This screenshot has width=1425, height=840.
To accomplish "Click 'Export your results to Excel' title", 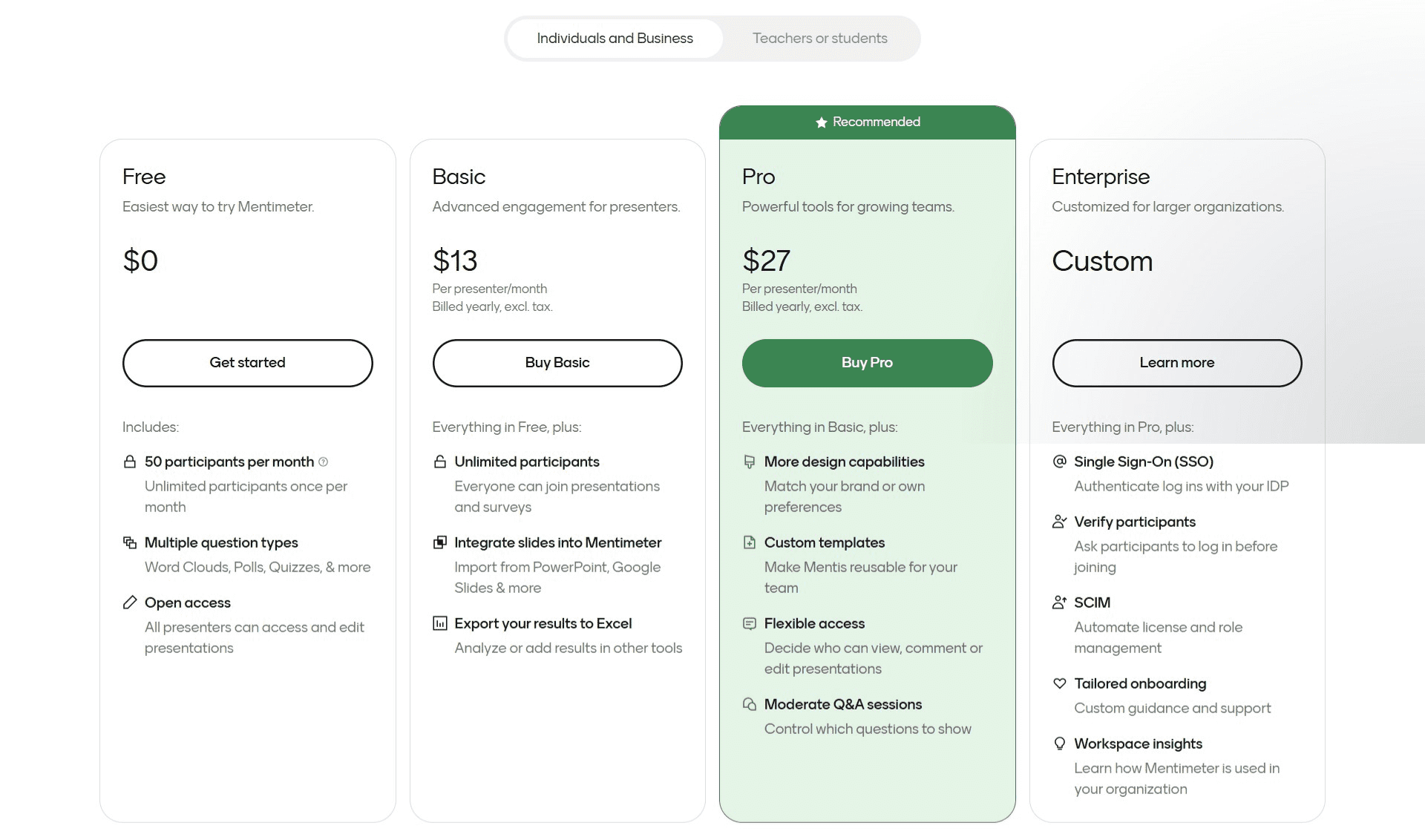I will point(543,623).
